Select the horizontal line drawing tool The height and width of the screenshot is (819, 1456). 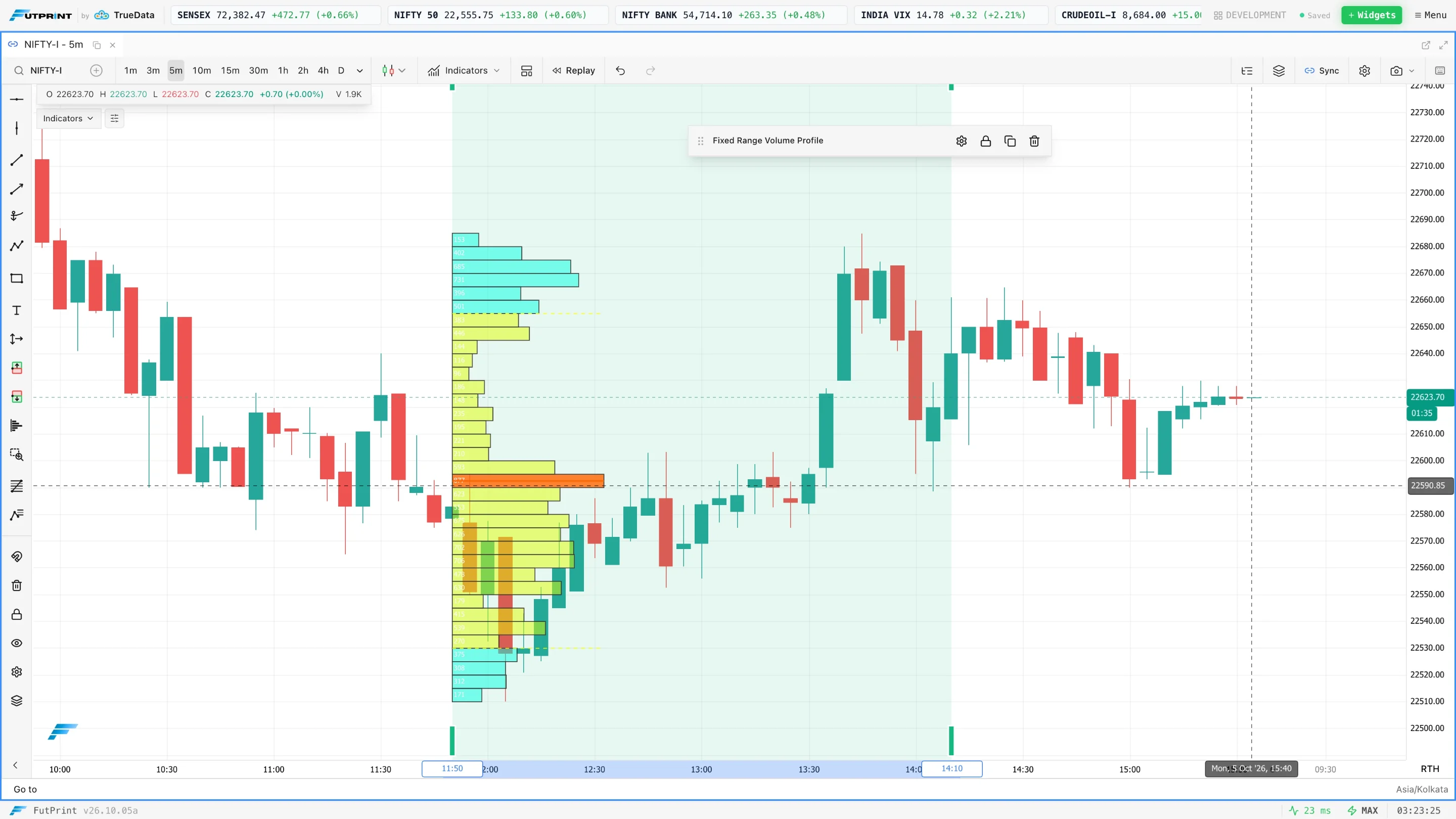pos(16,100)
